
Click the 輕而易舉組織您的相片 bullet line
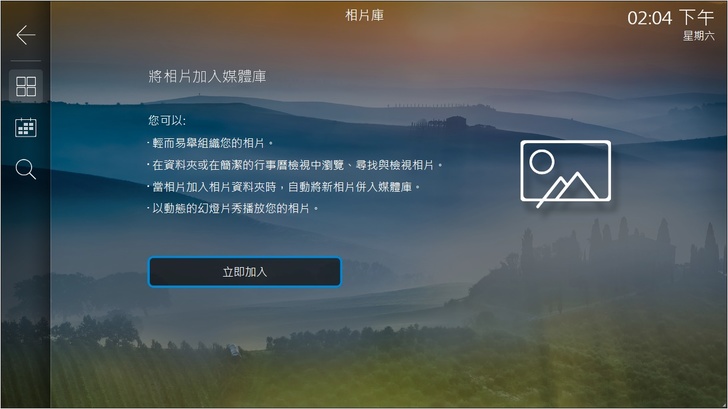click(210, 143)
